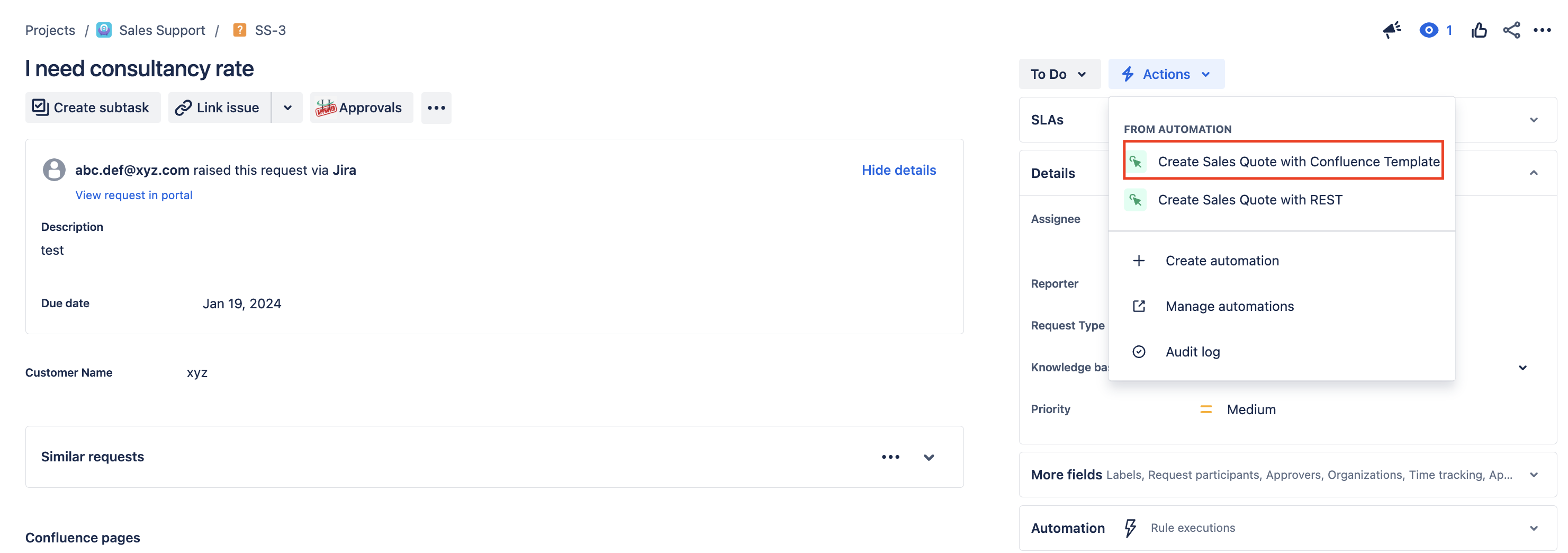Open the SS-3 breadcrumb link
Image resolution: width=1568 pixels, height=553 pixels.
271,30
